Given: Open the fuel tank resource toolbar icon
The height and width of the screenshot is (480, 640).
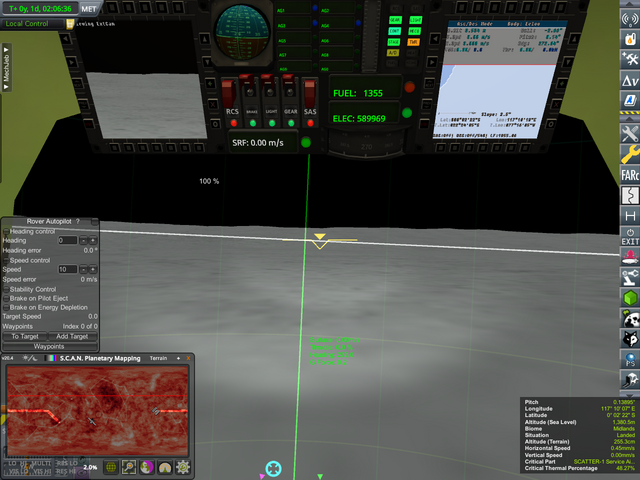Looking at the screenshot, I should pos(629,39).
